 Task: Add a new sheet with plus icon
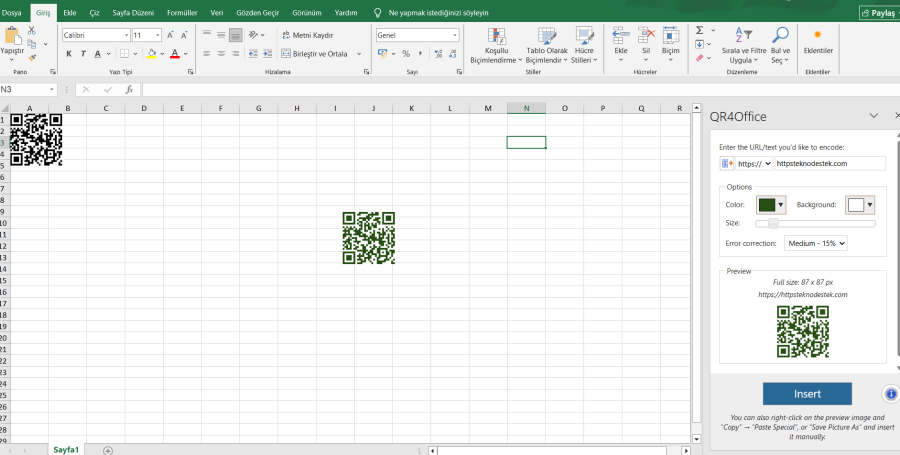tap(107, 450)
